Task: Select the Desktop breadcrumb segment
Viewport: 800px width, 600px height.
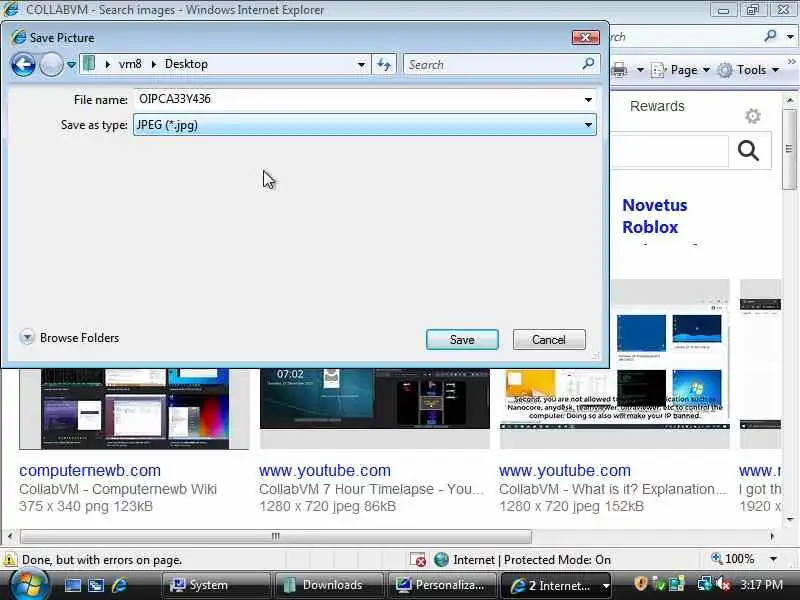Action: point(186,64)
